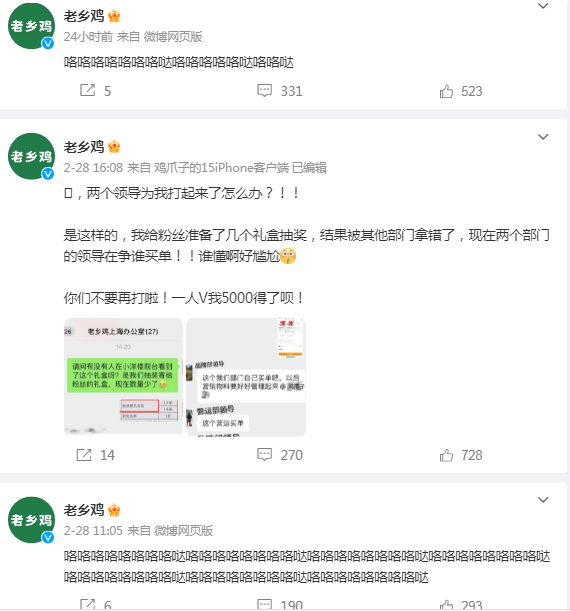Expand the options chevron of the 2-28 11:05 post

click(543, 500)
